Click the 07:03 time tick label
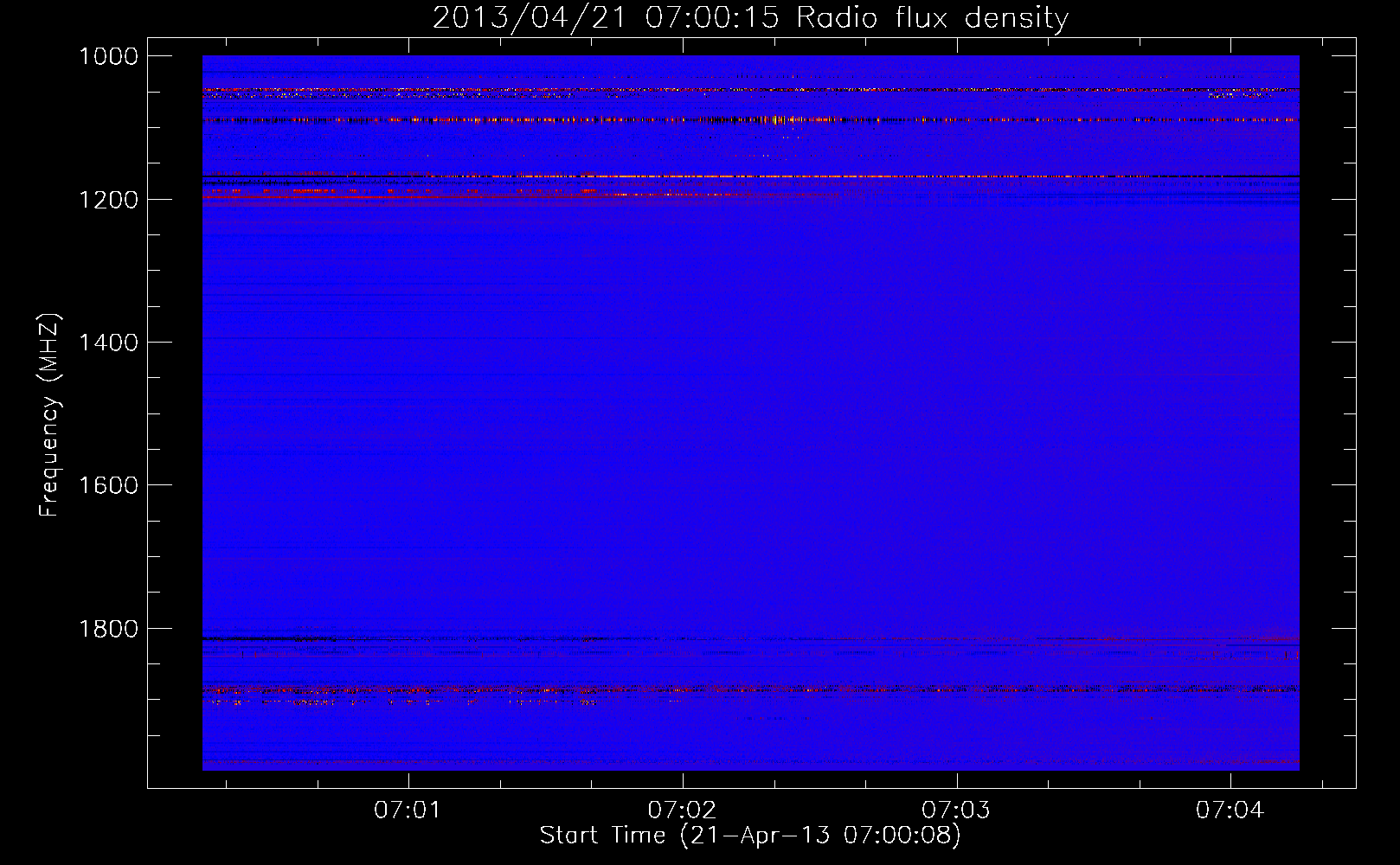 pos(956,811)
